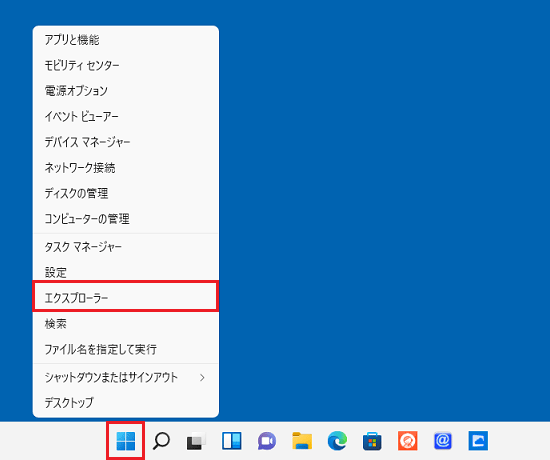This screenshot has width=550, height=460.
Task: Open イベント ビューアー menu item
Action: 126,116
